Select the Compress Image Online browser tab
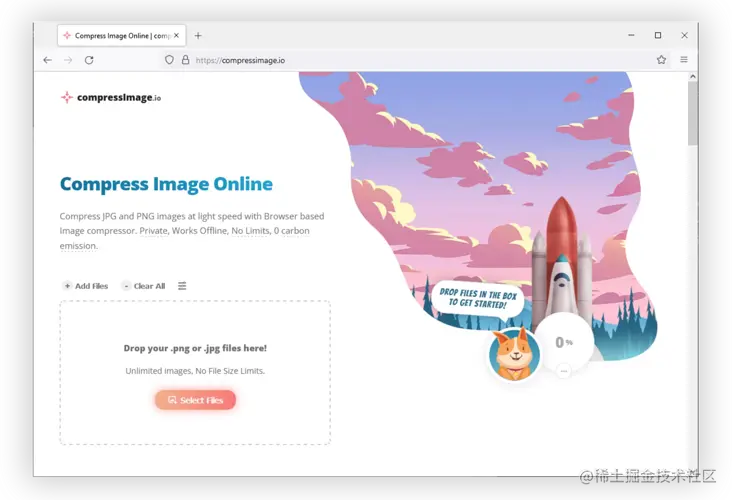The height and width of the screenshot is (500, 732). tap(122, 35)
